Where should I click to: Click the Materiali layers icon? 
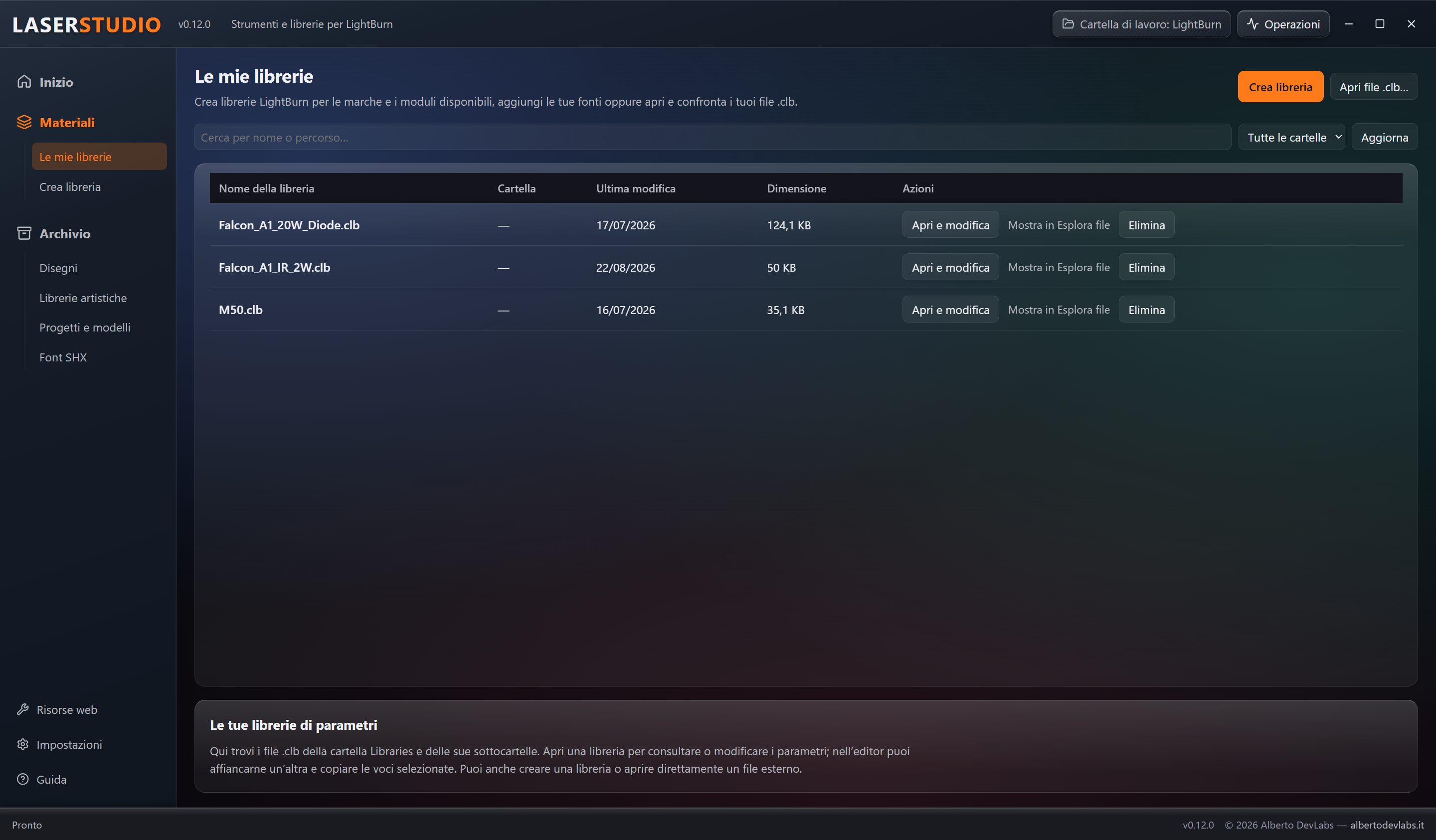coord(24,122)
